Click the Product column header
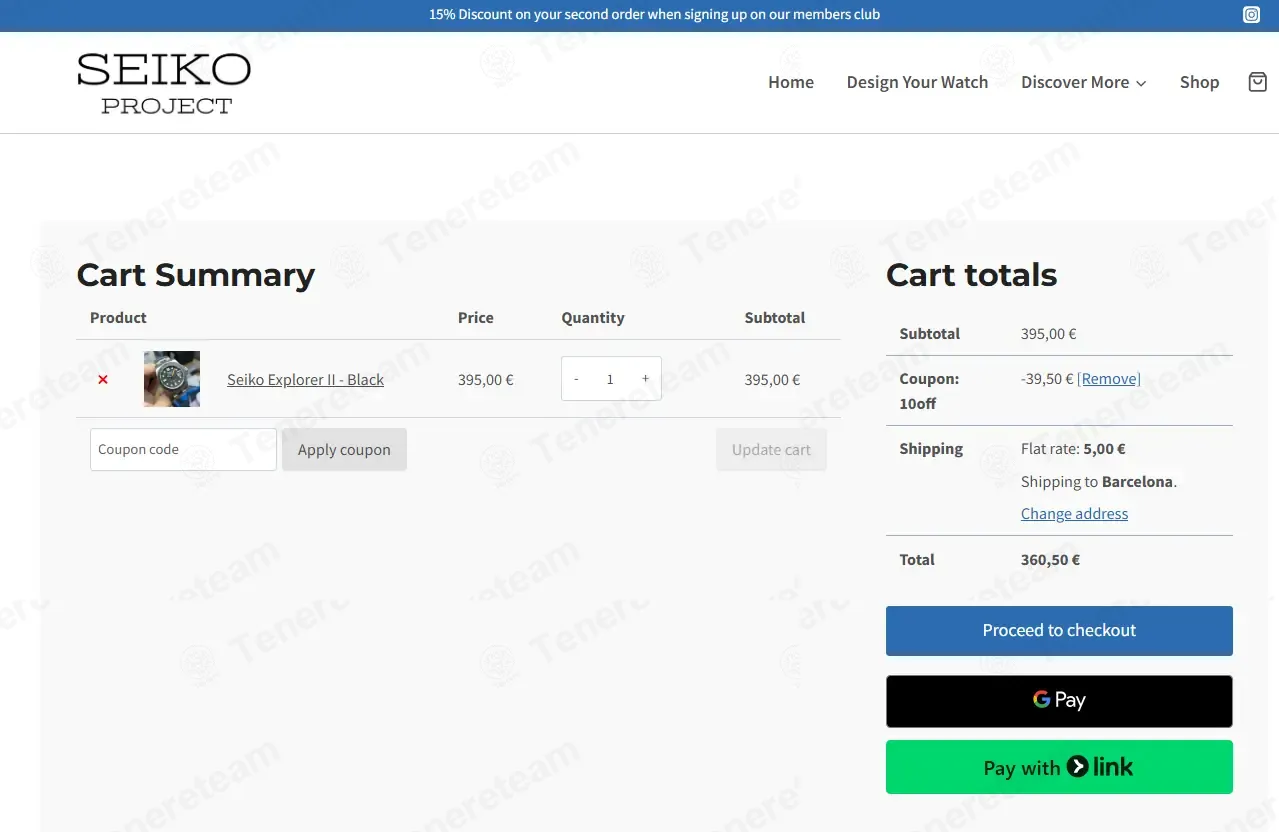This screenshot has height=832, width=1279. click(118, 317)
